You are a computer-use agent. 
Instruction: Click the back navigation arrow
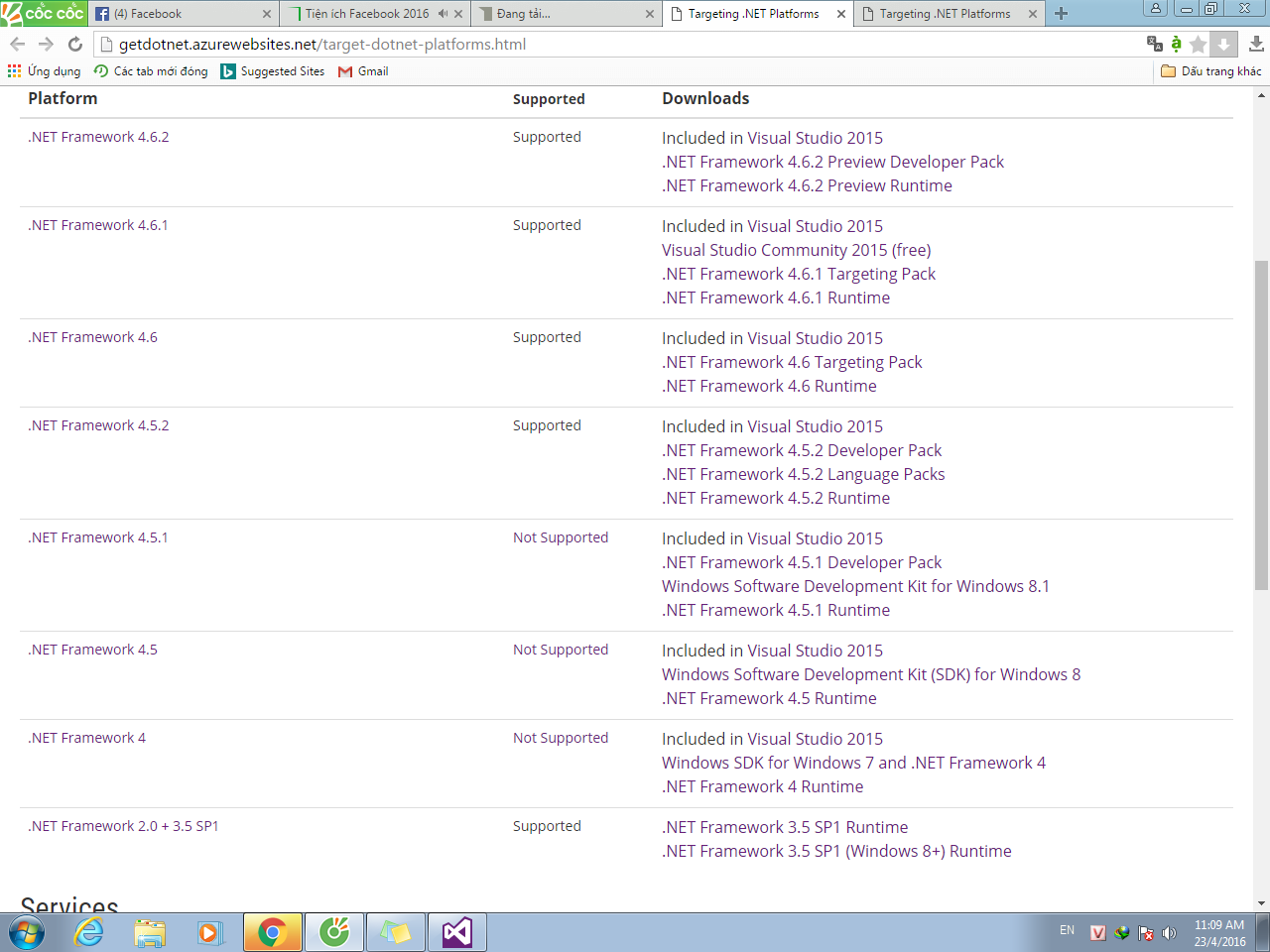[17, 44]
